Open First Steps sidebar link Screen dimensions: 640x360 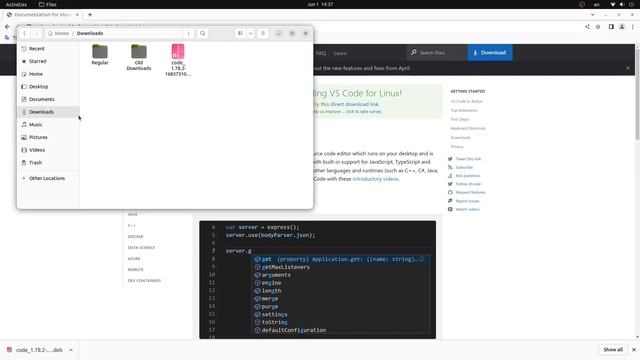tap(460, 119)
